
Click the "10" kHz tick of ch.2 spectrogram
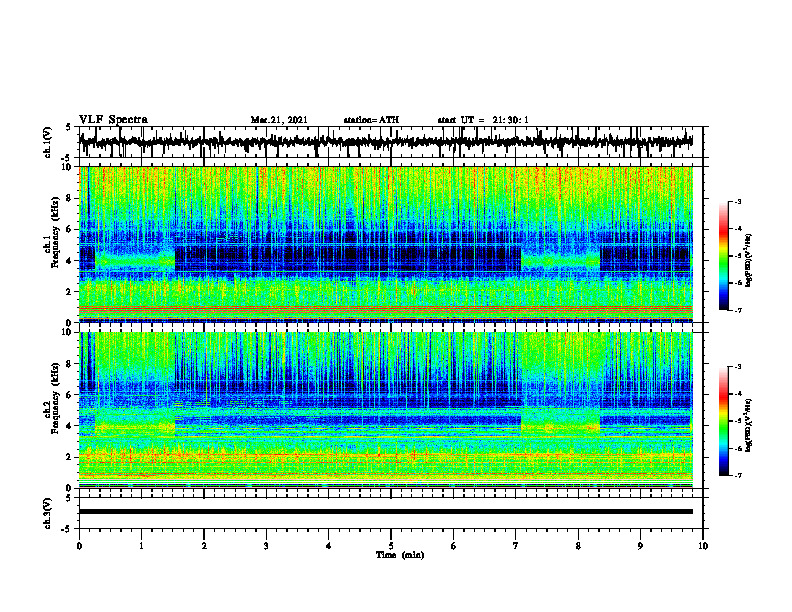(68, 332)
